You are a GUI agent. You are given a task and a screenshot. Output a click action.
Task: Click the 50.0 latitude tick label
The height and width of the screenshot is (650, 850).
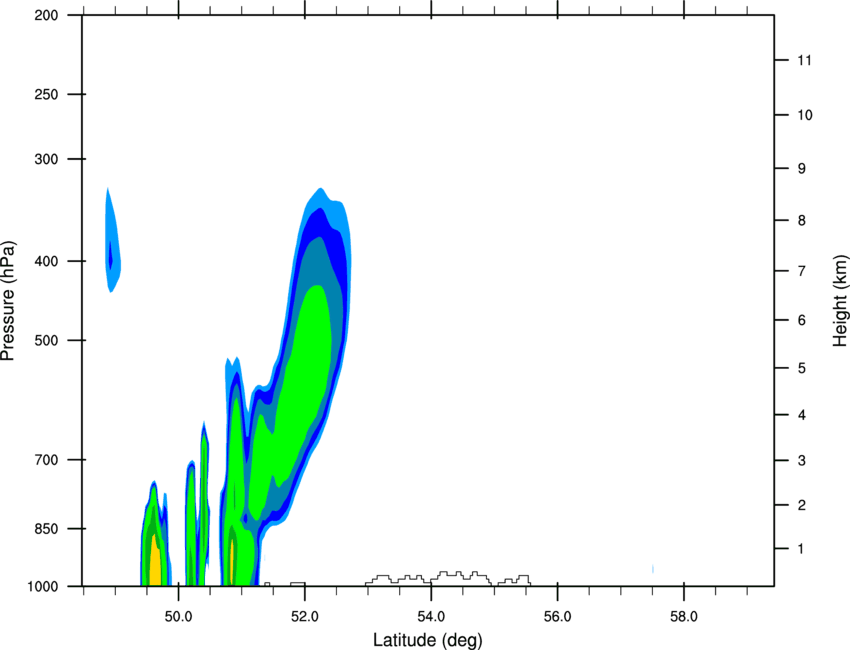coord(178,616)
